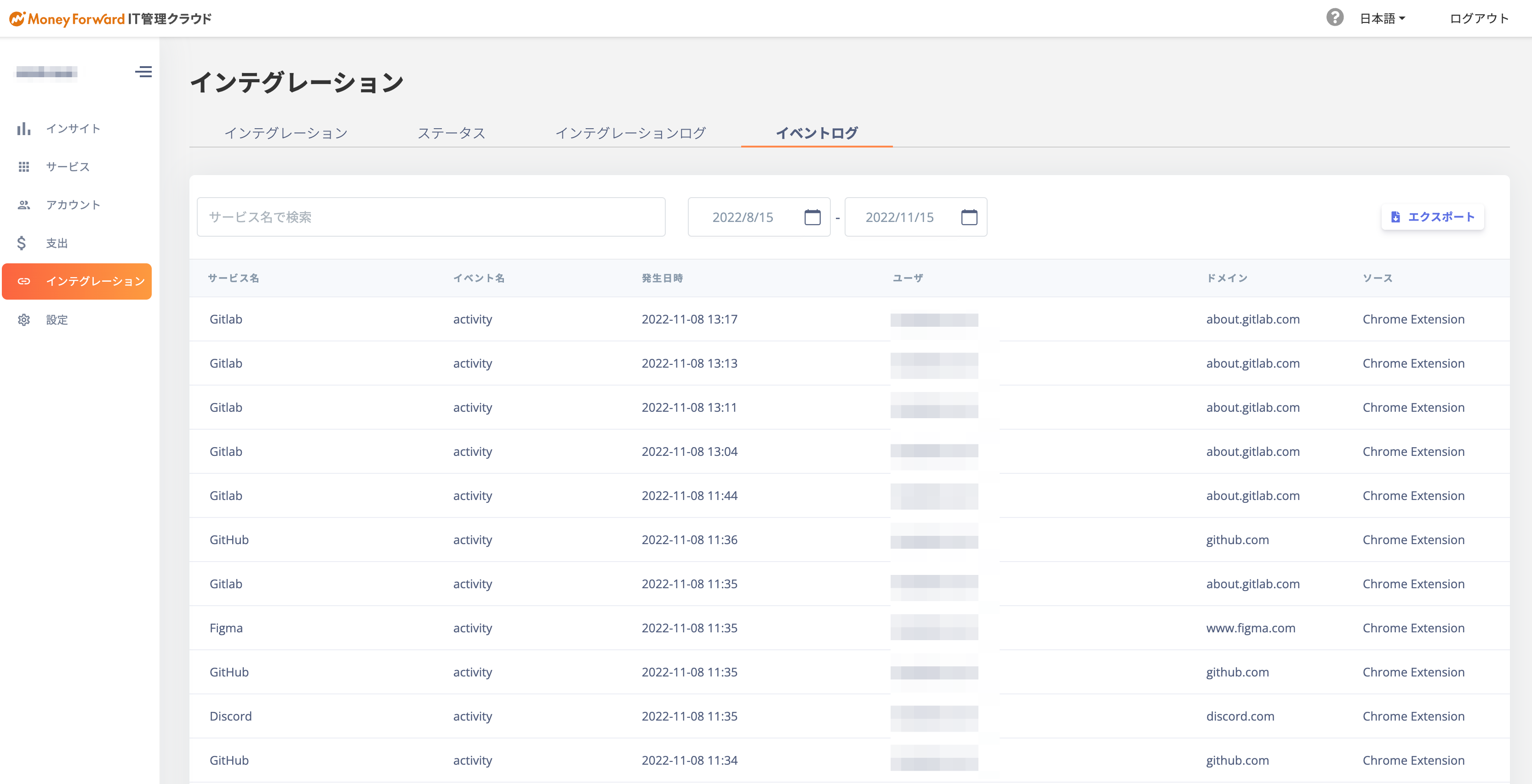Click the Insights bar chart icon

pyautogui.click(x=24, y=128)
